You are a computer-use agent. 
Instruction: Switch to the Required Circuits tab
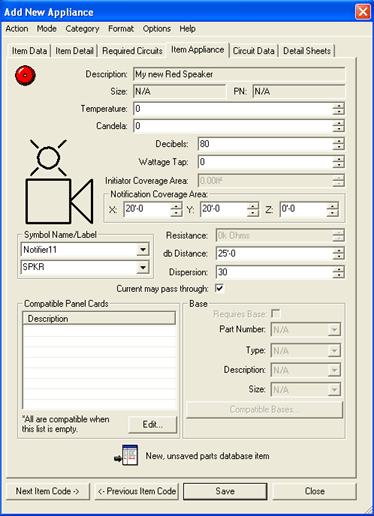click(x=132, y=51)
